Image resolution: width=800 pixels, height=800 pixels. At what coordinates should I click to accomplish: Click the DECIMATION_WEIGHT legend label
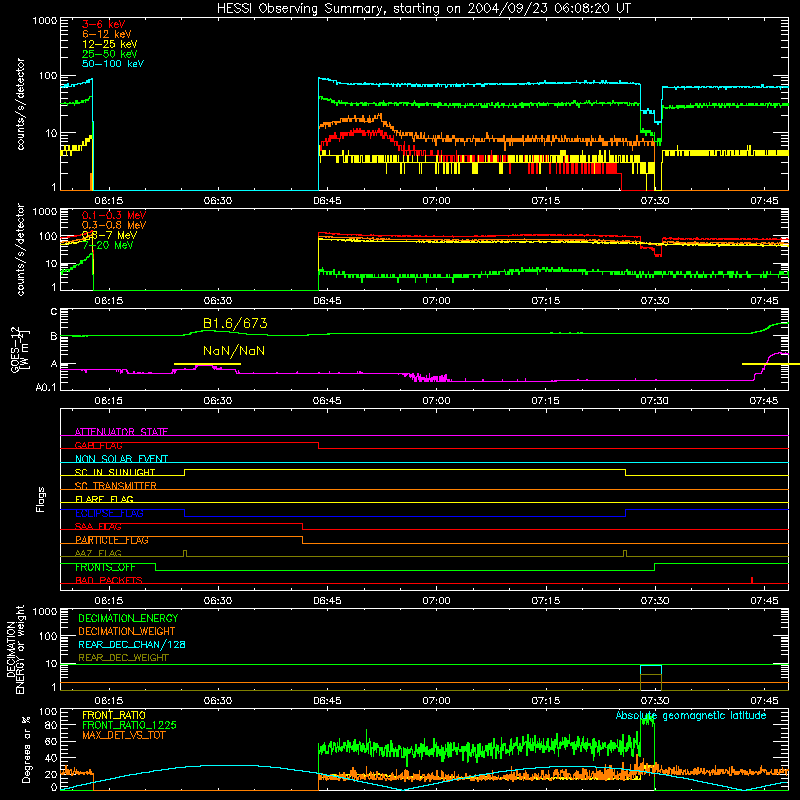(x=127, y=631)
